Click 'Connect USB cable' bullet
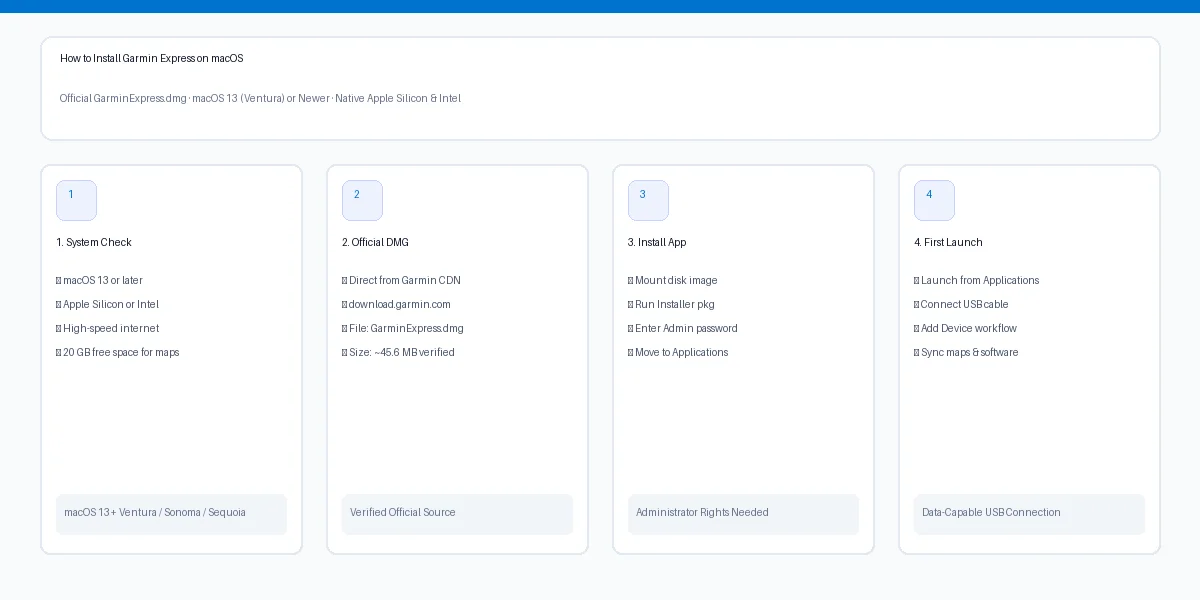 (x=961, y=304)
